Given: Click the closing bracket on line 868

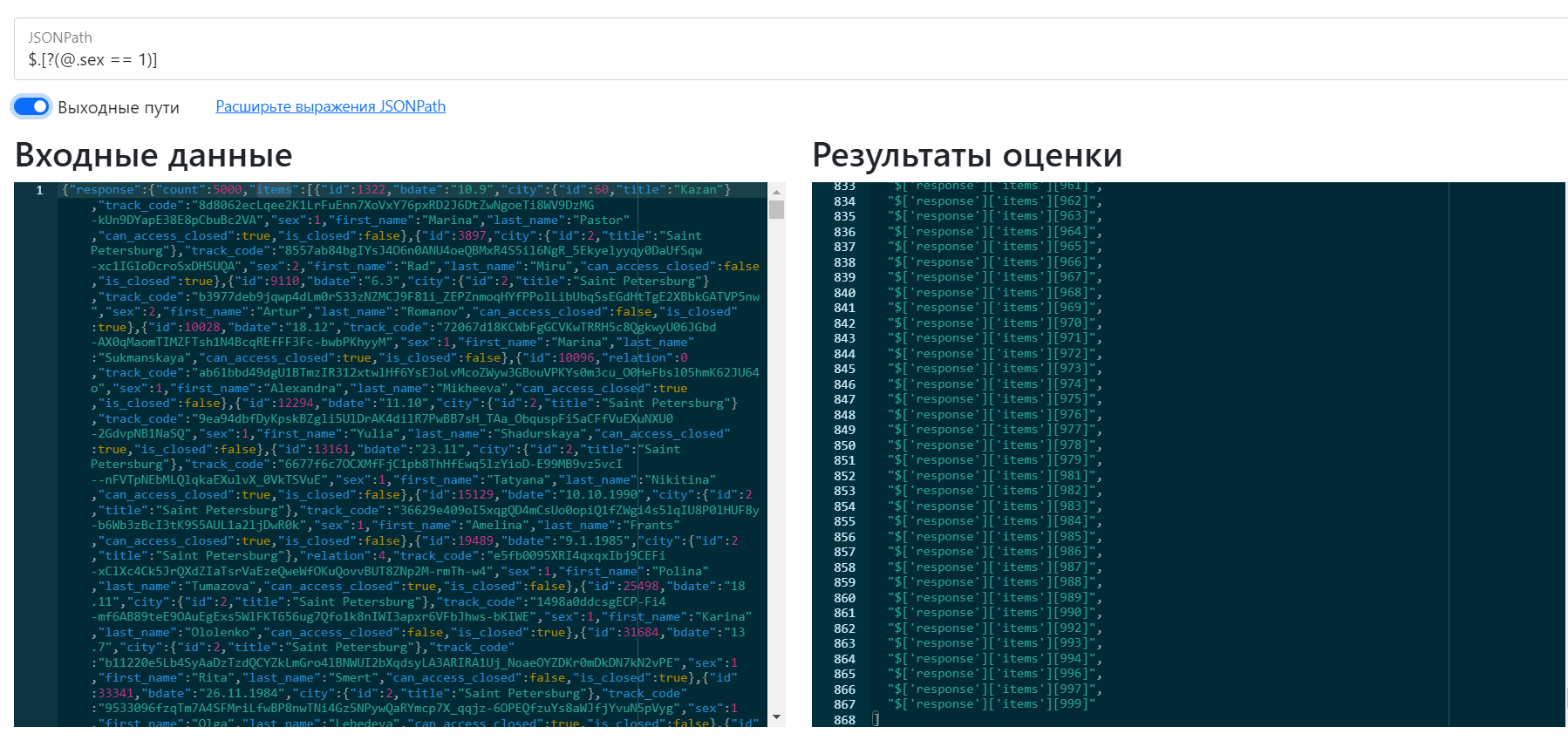Looking at the screenshot, I should click(876, 720).
